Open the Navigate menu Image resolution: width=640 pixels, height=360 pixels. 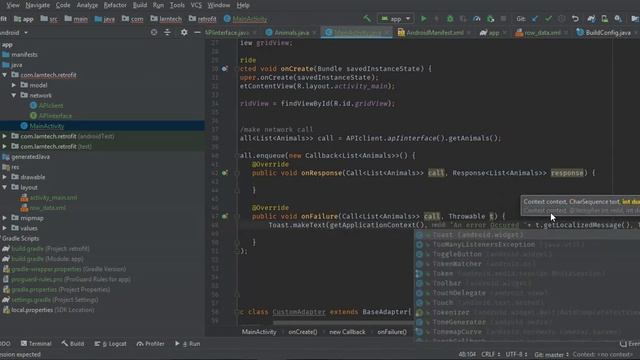38,5
